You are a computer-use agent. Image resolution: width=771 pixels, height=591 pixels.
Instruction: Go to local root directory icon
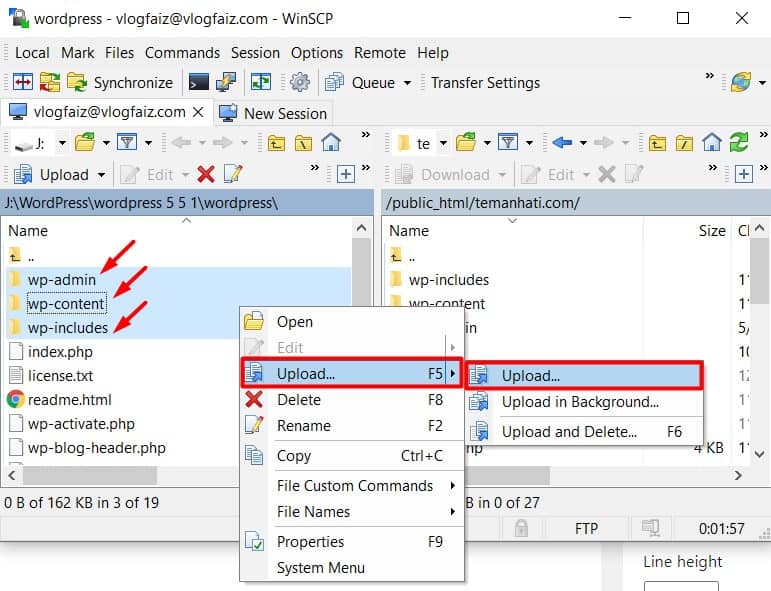(x=303, y=144)
